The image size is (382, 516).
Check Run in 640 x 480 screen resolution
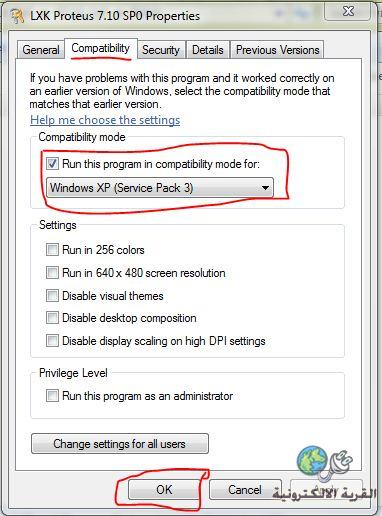click(x=52, y=273)
